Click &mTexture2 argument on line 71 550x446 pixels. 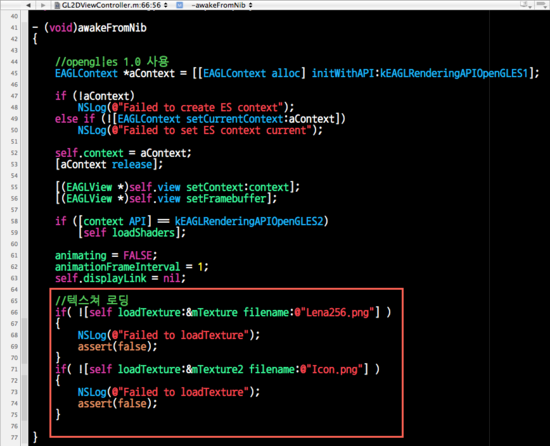pos(215,369)
